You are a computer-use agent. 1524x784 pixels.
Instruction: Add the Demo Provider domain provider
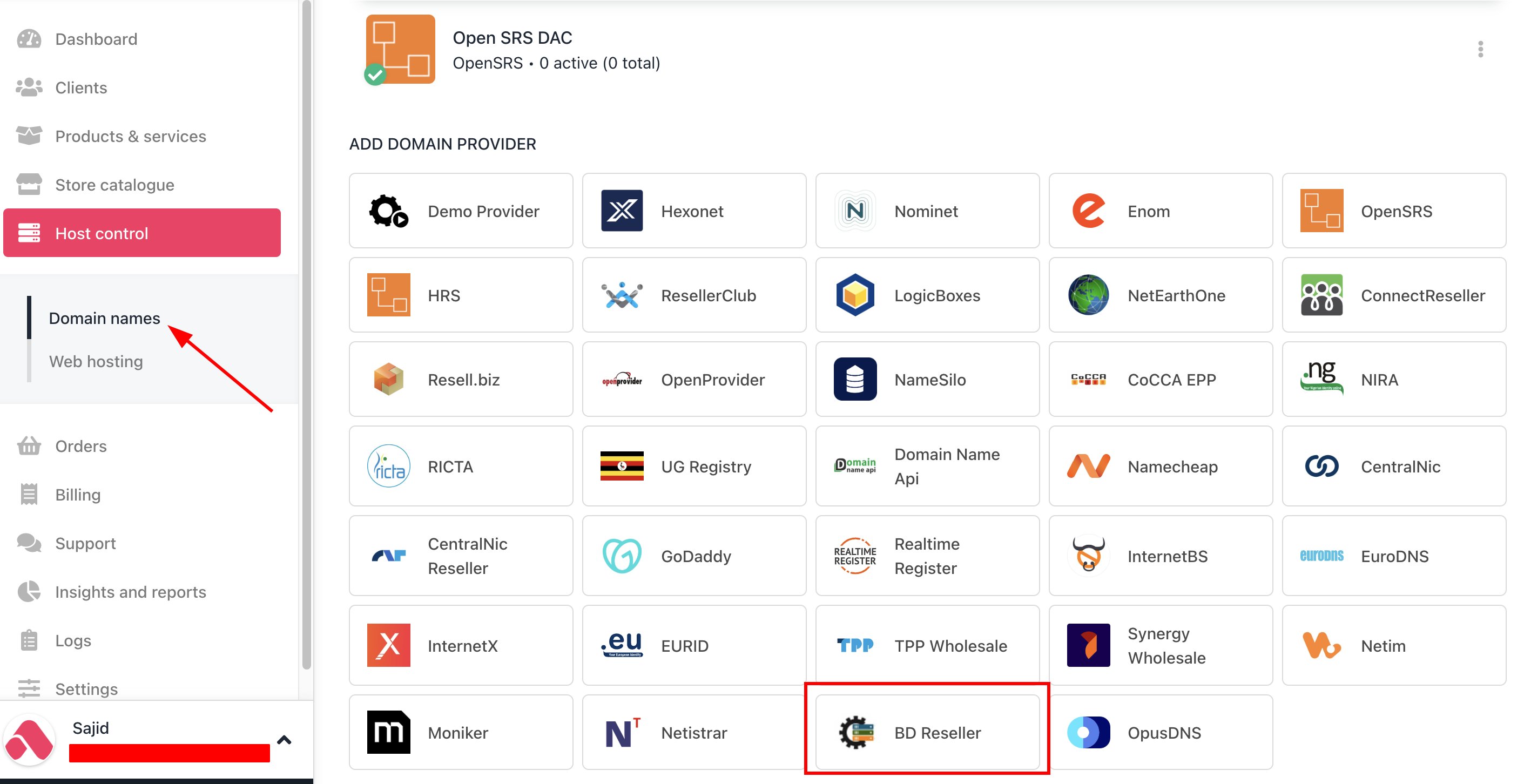pos(461,211)
